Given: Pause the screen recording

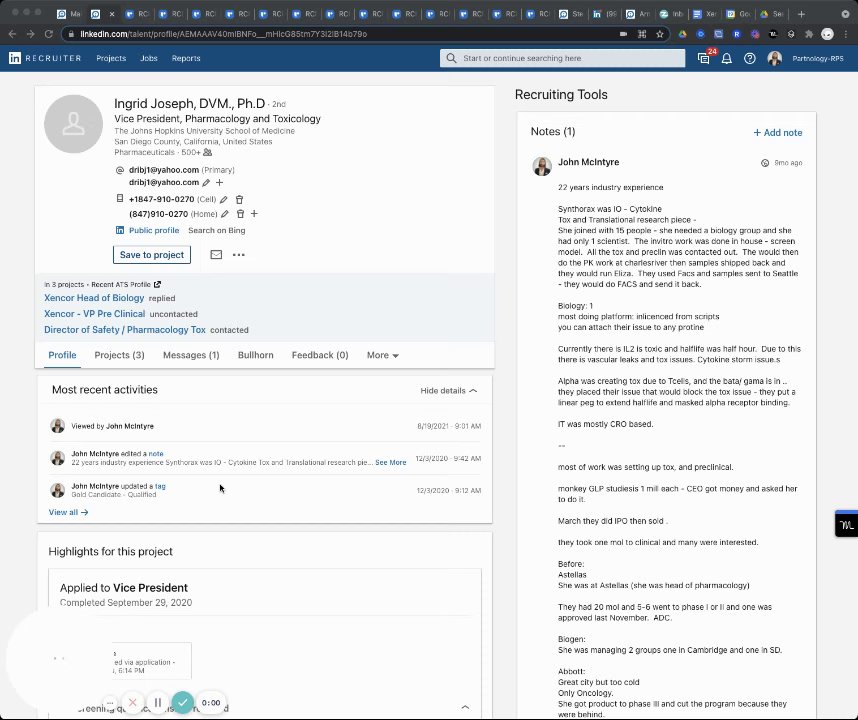Looking at the screenshot, I should click(x=158, y=702).
